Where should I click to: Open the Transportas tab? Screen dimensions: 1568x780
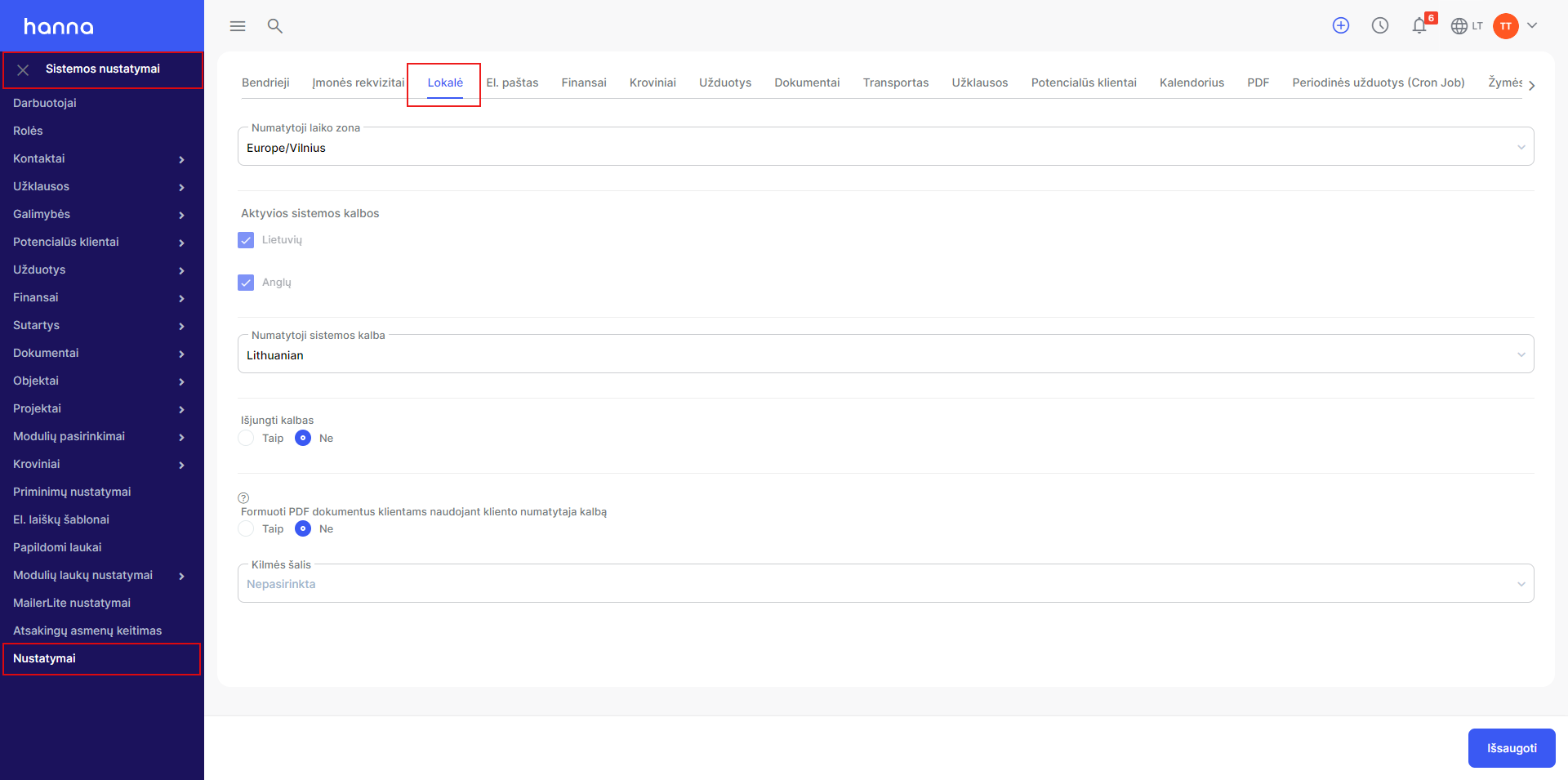[x=896, y=82]
